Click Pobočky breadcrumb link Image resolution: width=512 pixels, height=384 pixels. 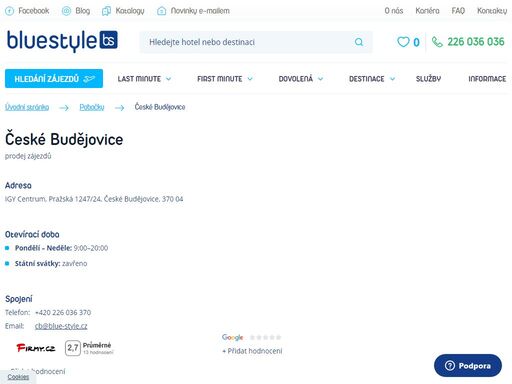92,107
